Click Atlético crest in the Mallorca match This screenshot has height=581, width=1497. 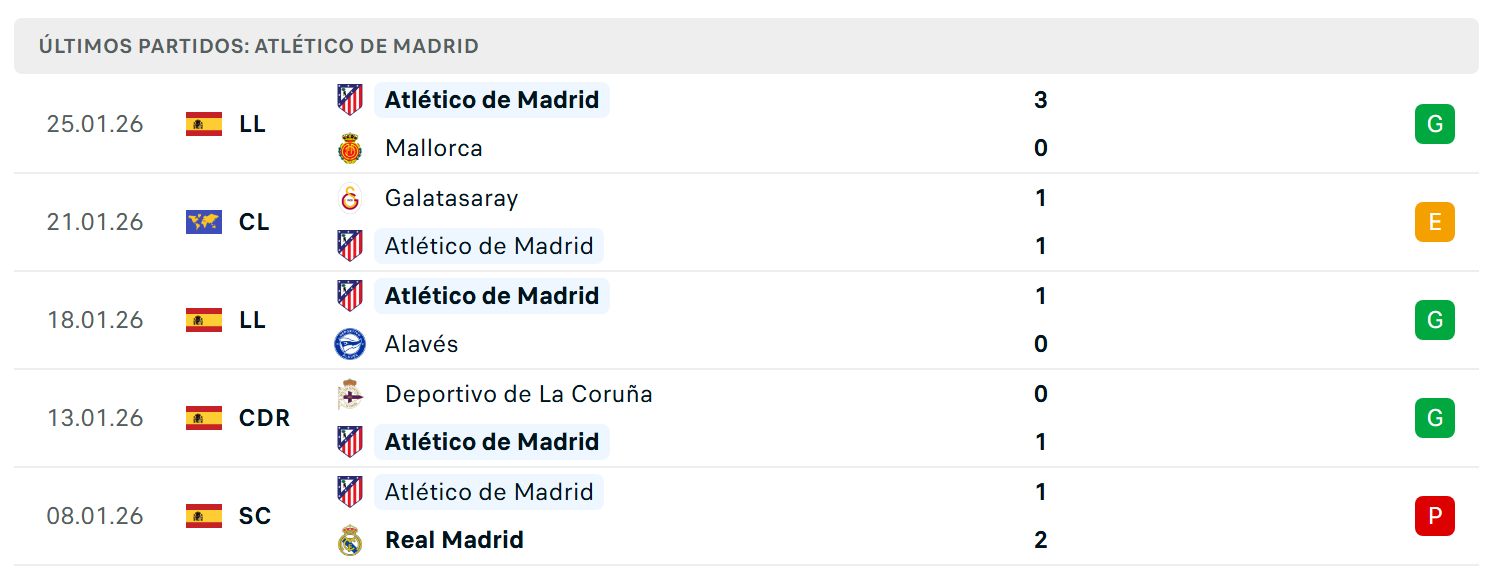[x=350, y=100]
